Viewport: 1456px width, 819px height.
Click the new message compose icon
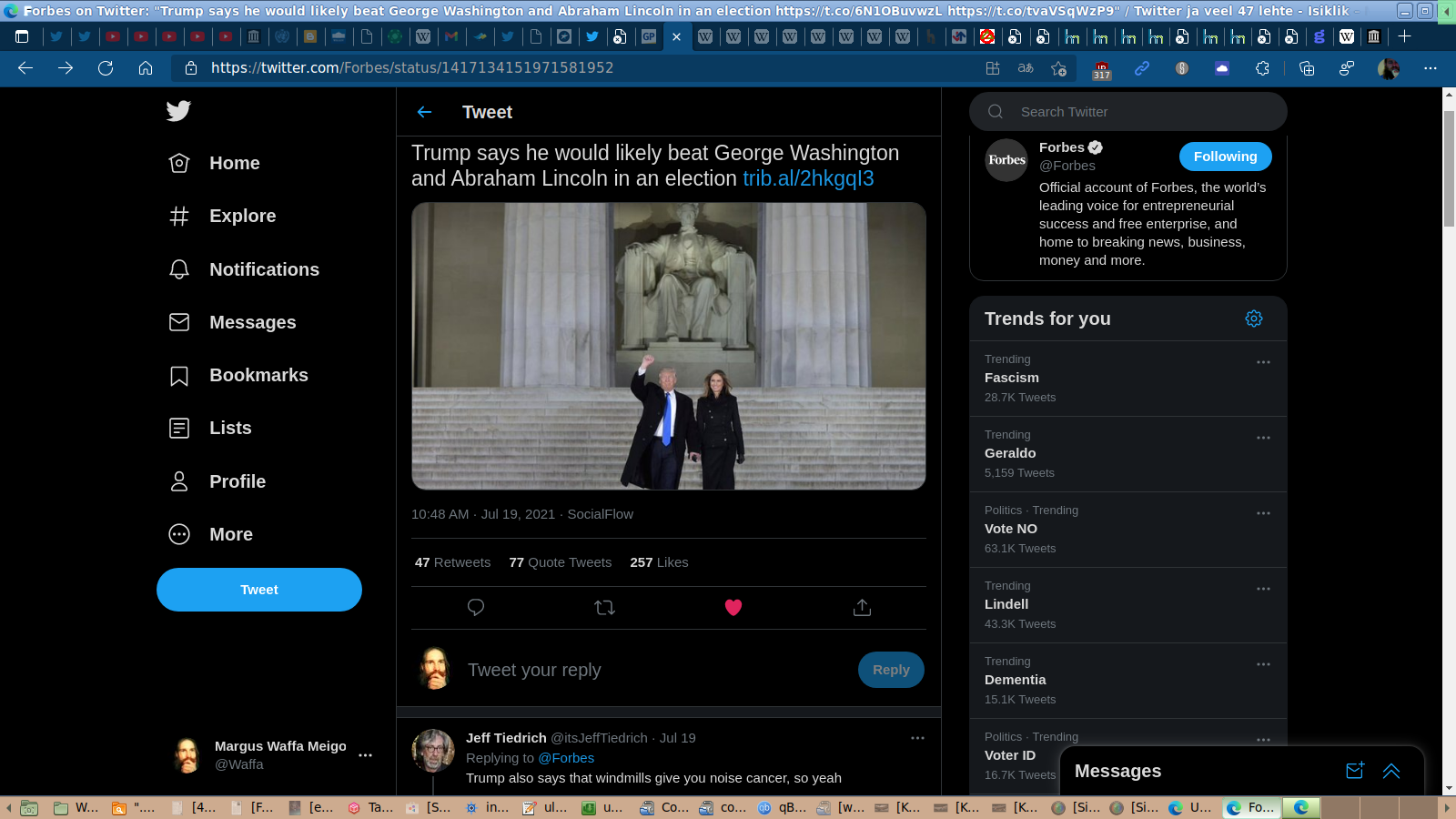click(x=1355, y=771)
